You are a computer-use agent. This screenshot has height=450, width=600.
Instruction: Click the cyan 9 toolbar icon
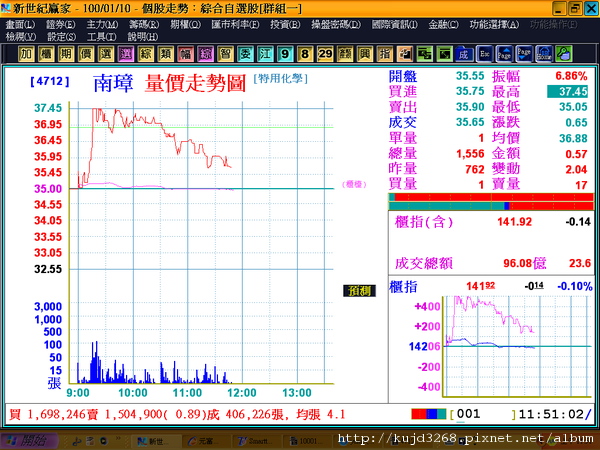tap(285, 54)
